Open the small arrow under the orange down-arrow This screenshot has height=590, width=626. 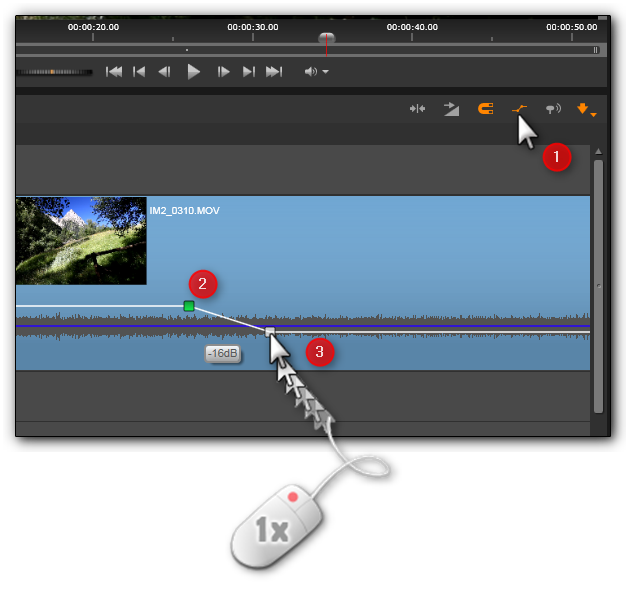click(x=593, y=115)
